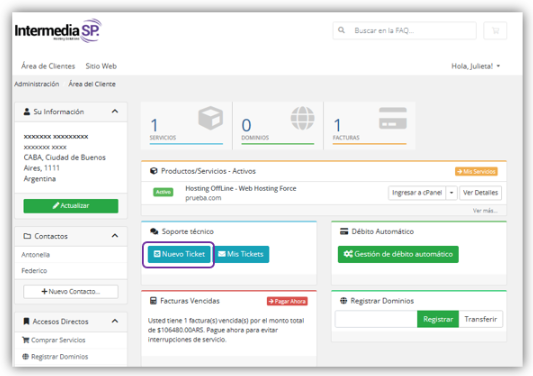Click the Transferir domain button

pyautogui.click(x=481, y=319)
